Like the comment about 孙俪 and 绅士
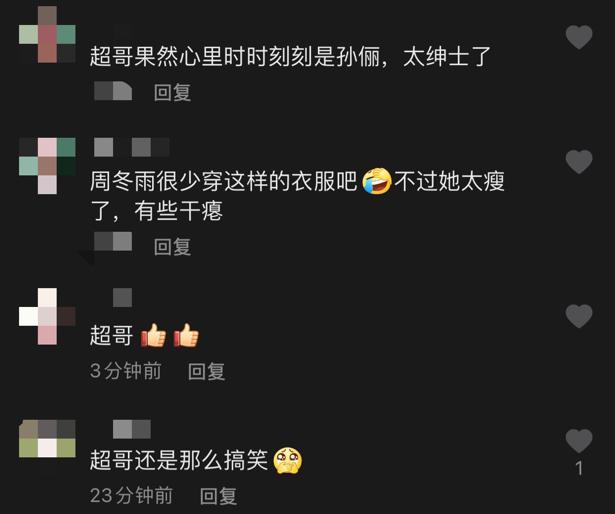This screenshot has height=514, width=615. pyautogui.click(x=579, y=37)
